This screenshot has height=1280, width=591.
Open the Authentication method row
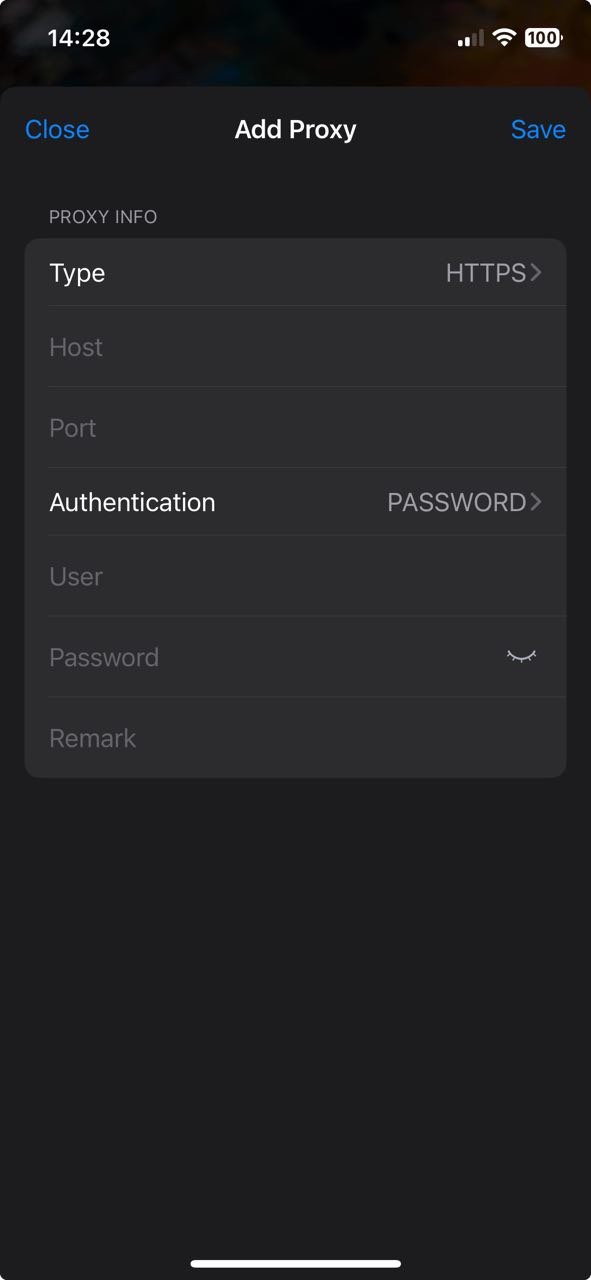[295, 501]
